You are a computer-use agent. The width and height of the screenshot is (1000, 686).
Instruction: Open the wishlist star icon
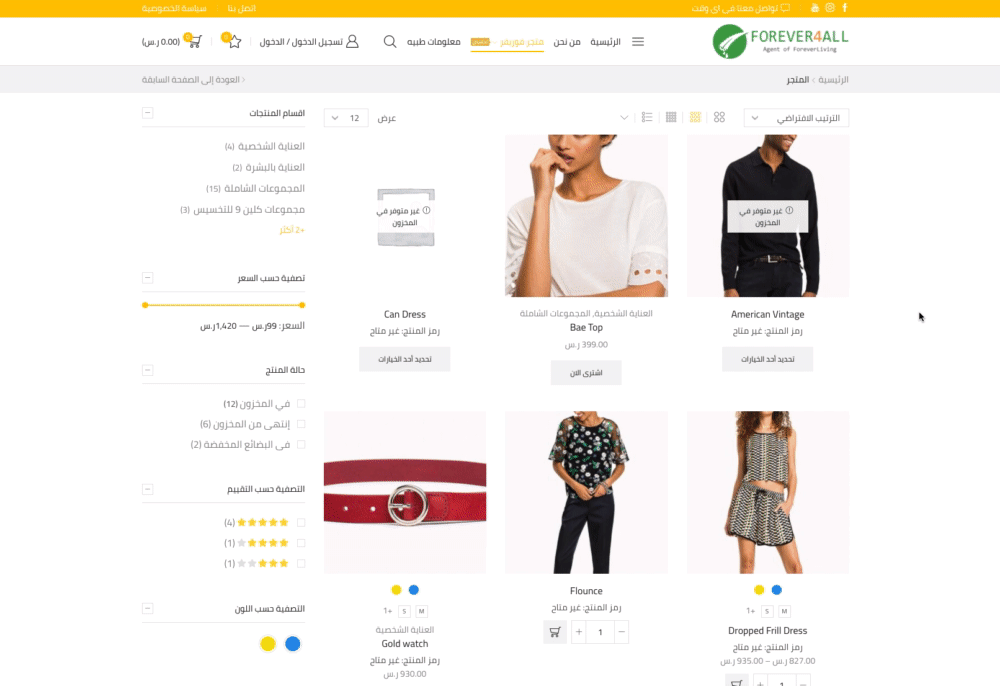coord(234,41)
